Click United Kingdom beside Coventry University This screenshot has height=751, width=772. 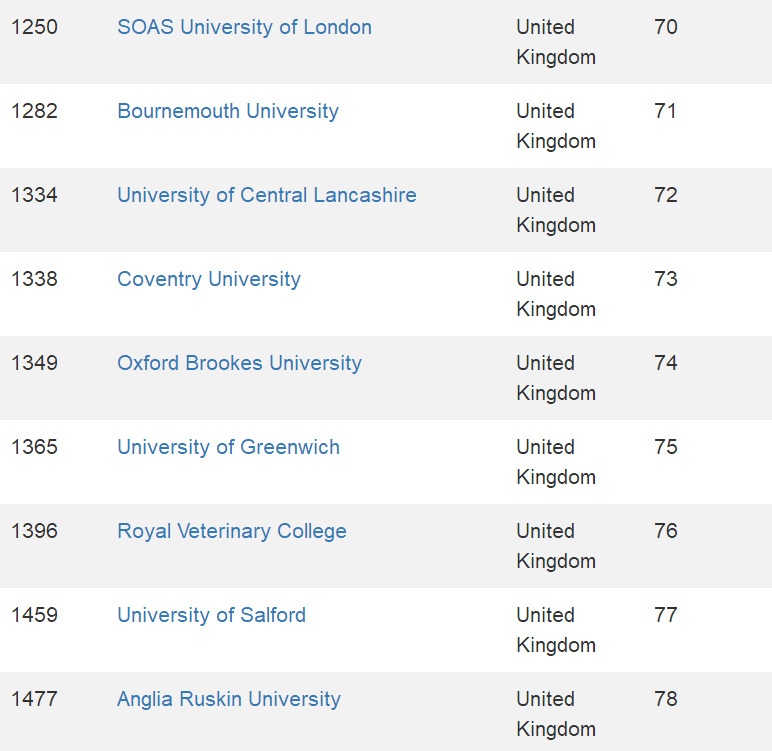tap(555, 294)
